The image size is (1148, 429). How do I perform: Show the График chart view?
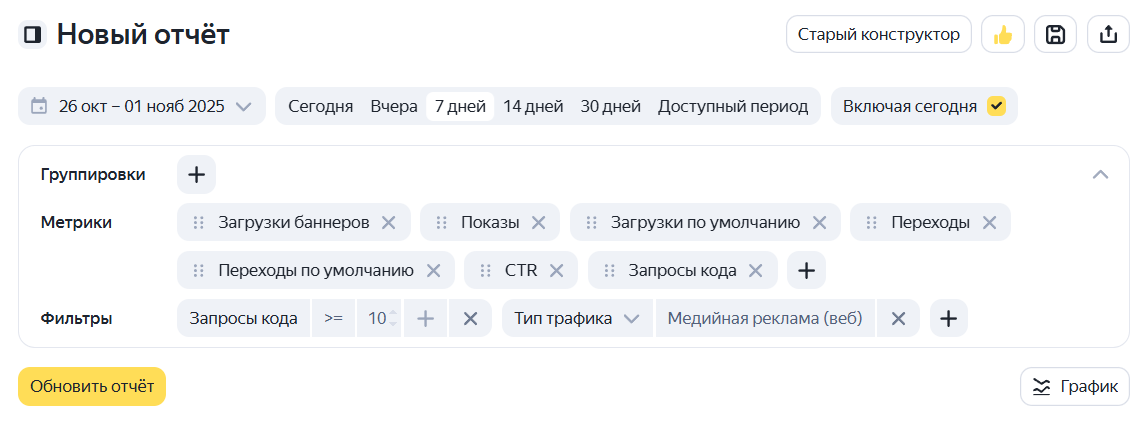point(1075,386)
